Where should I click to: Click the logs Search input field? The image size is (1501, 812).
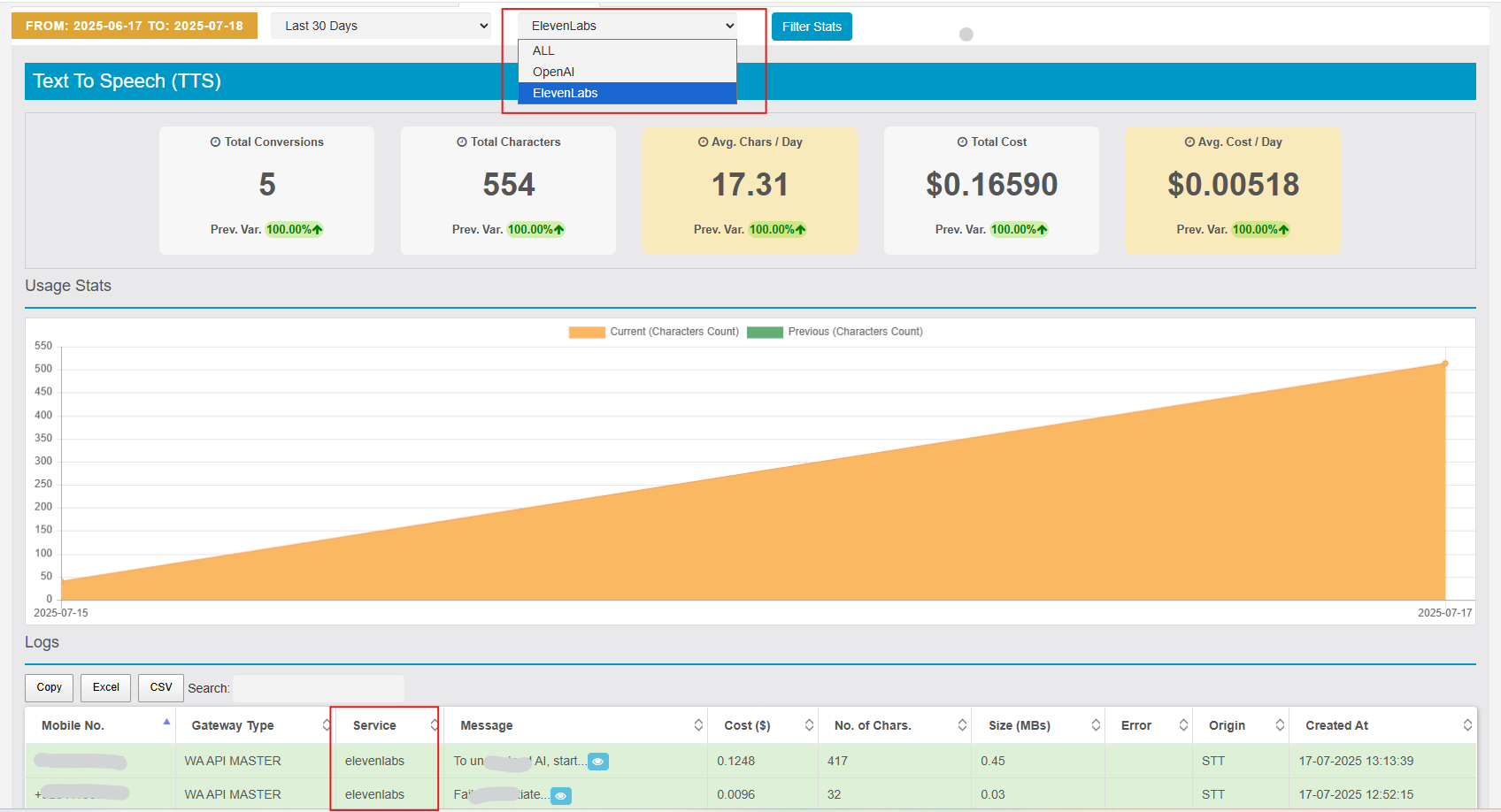pyautogui.click(x=318, y=688)
